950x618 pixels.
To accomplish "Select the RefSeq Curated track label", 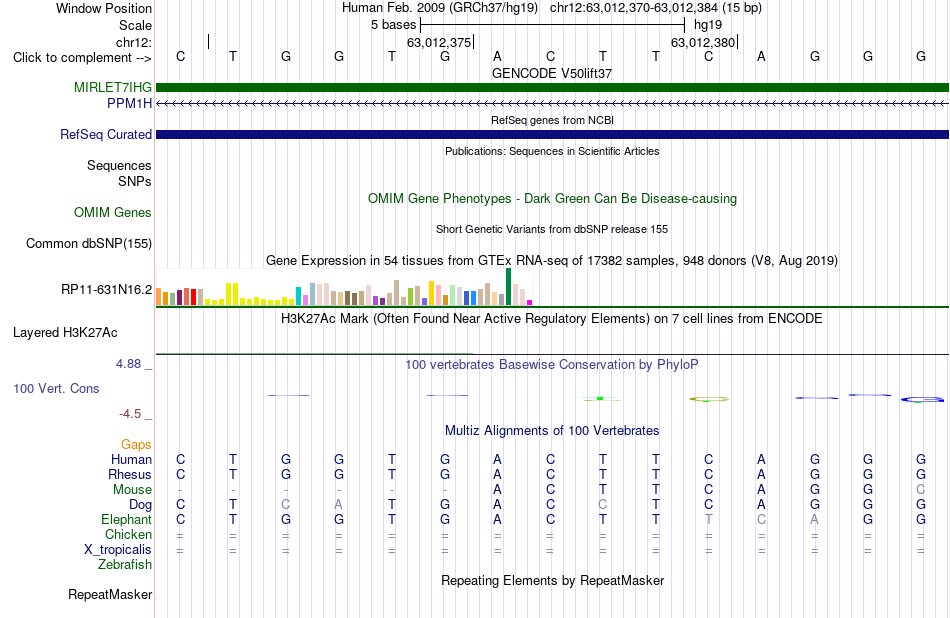I will click(106, 135).
